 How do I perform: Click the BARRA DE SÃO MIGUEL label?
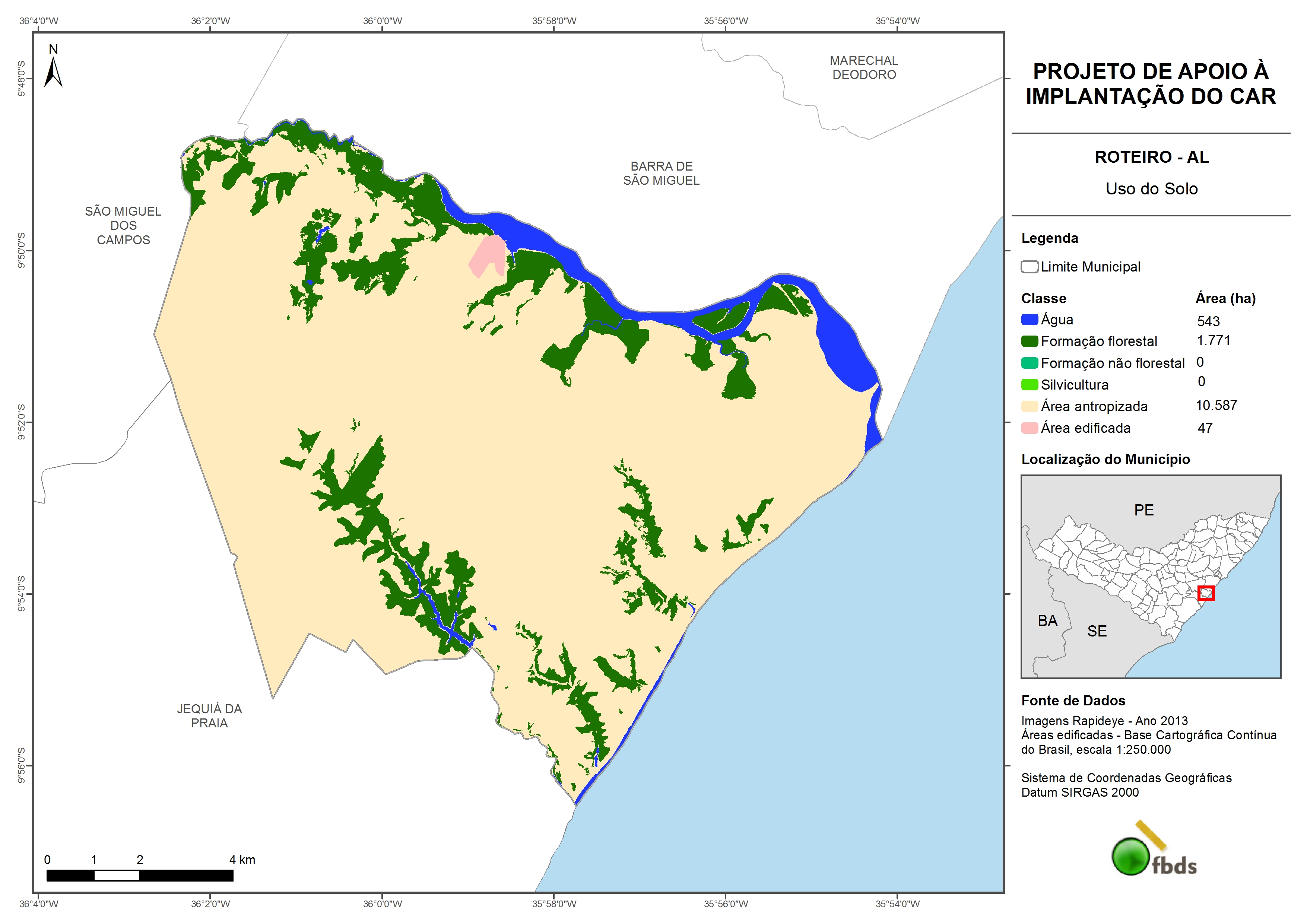(661, 174)
